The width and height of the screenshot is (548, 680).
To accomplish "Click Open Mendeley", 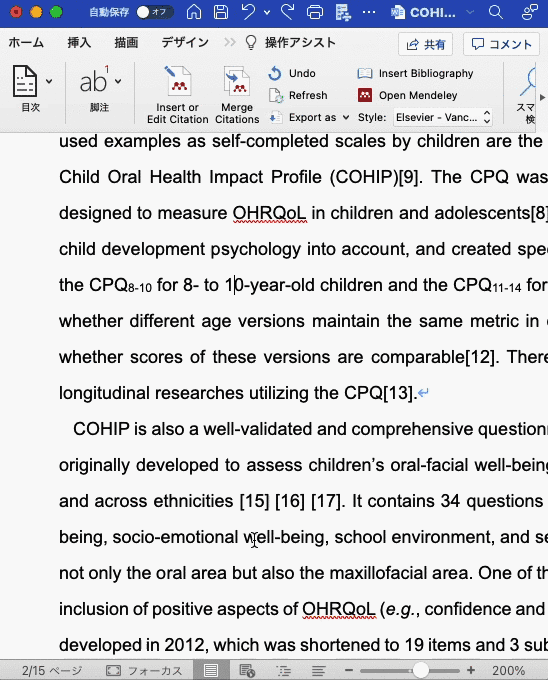I will (x=408, y=95).
